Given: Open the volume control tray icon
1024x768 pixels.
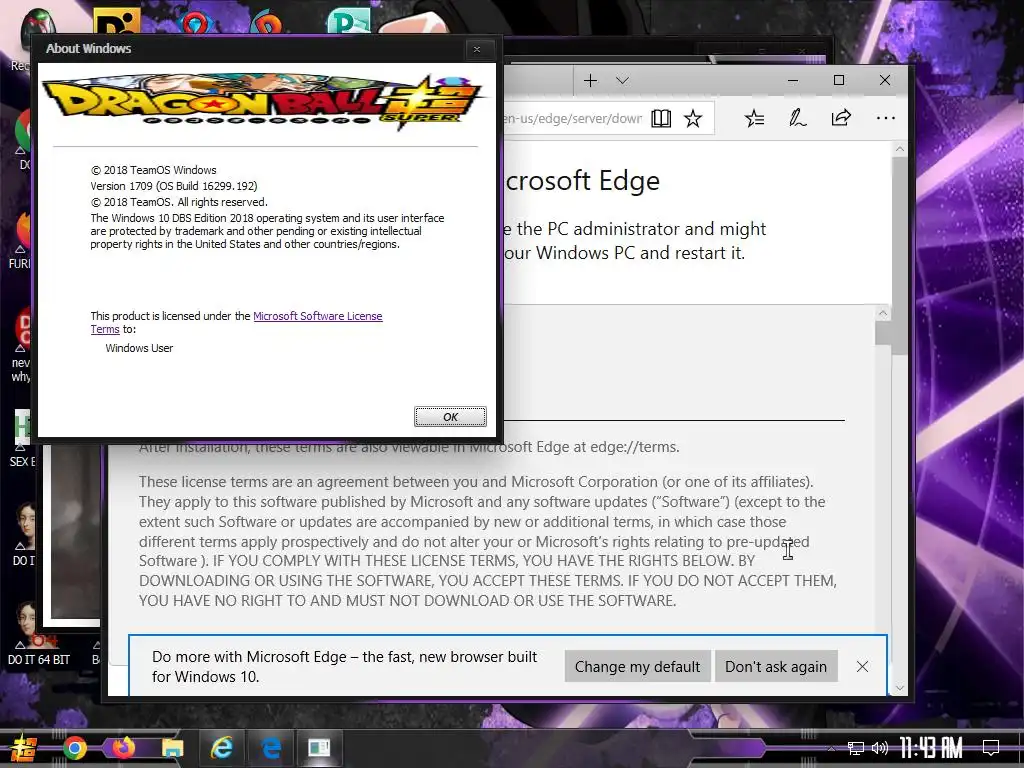Looking at the screenshot, I should pyautogui.click(x=880, y=748).
